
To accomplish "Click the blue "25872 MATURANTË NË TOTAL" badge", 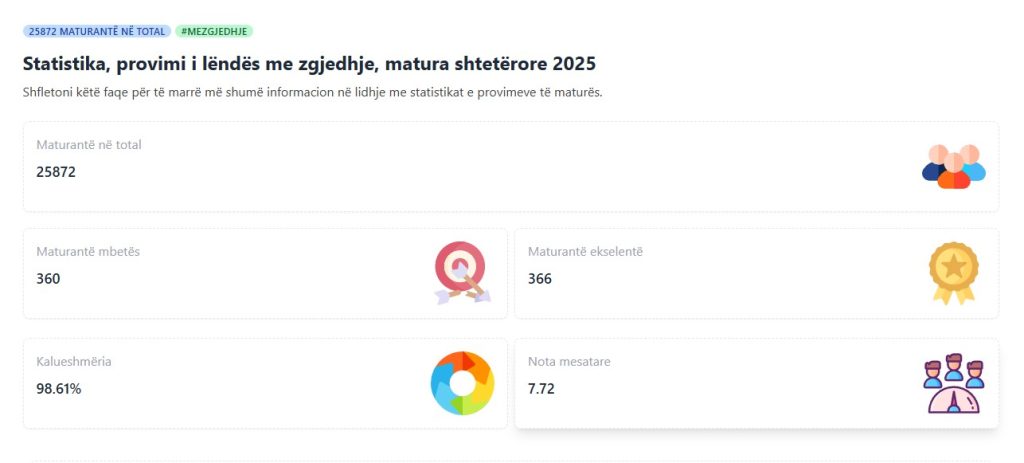I will pos(97,31).
